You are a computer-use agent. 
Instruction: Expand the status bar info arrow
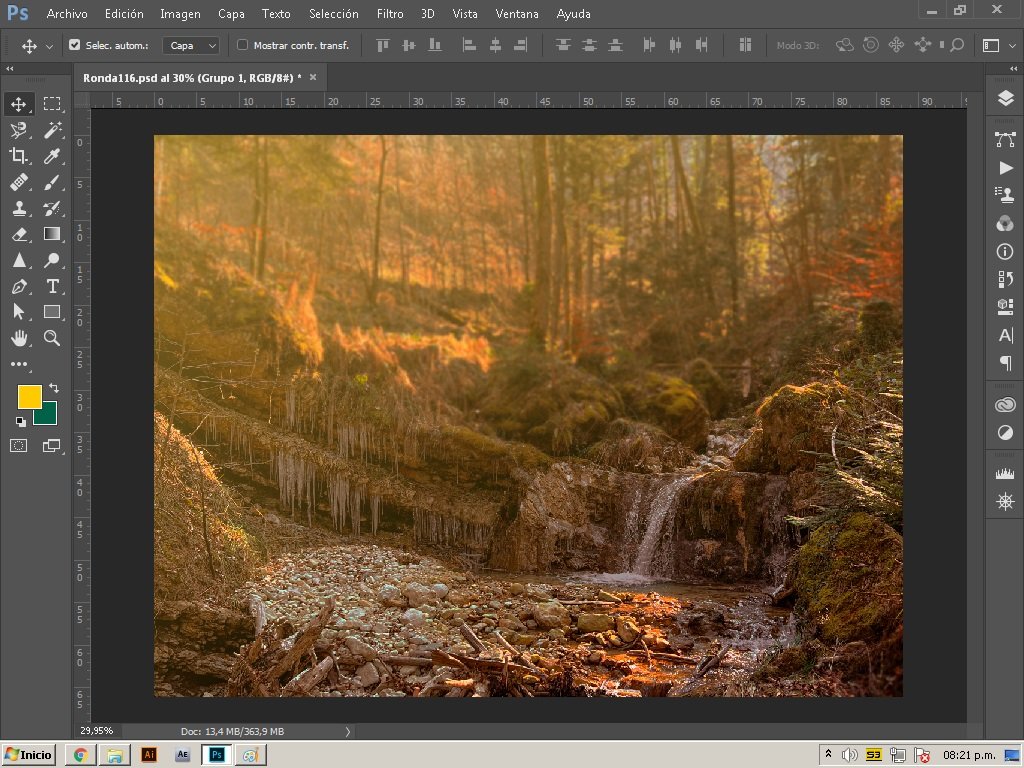point(347,731)
